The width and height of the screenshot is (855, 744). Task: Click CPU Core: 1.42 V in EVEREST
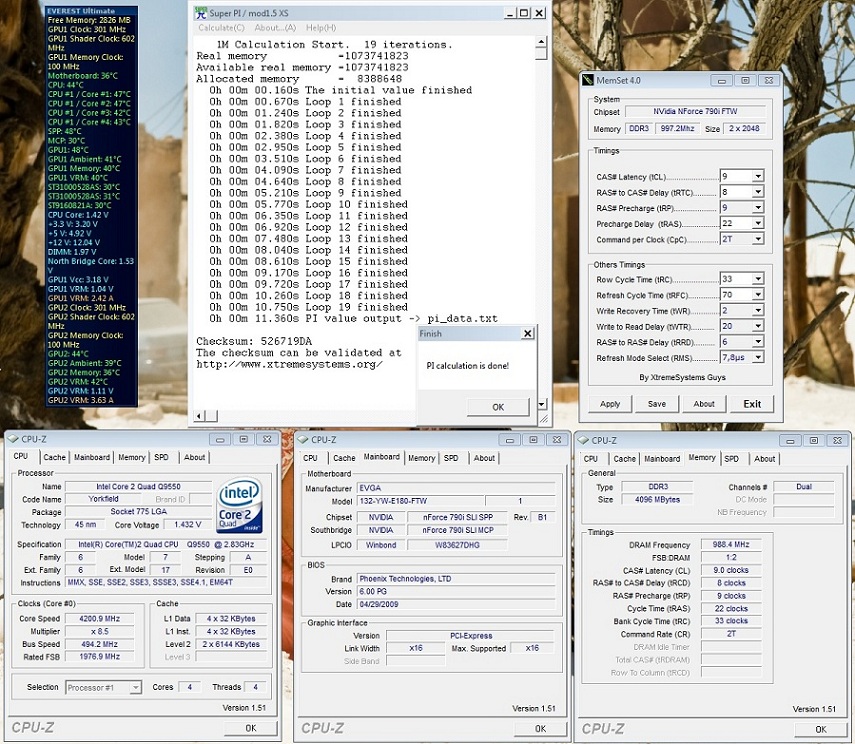(x=78, y=215)
